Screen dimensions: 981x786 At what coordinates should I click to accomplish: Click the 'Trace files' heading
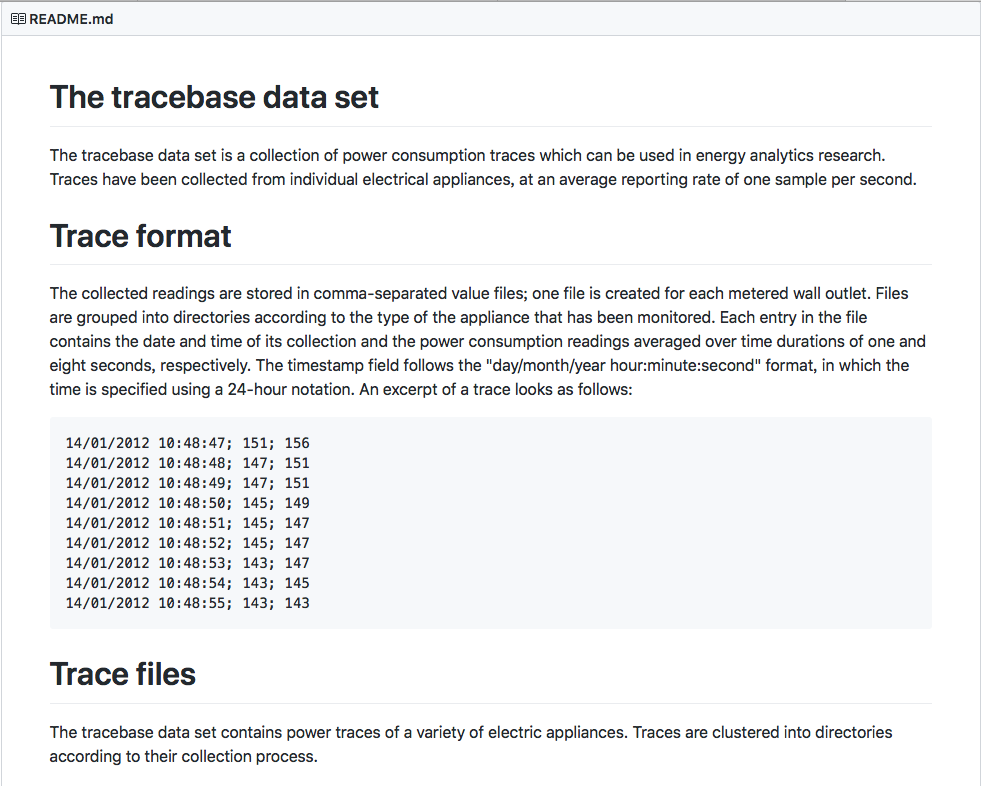(122, 674)
